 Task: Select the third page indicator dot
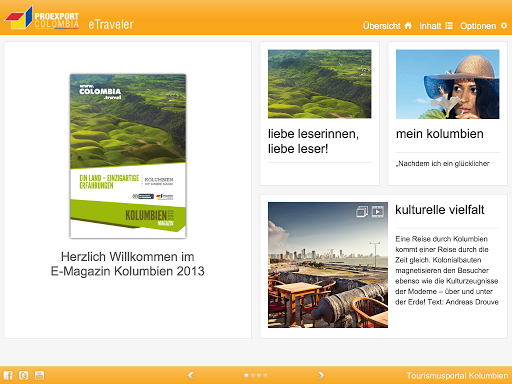point(259,375)
